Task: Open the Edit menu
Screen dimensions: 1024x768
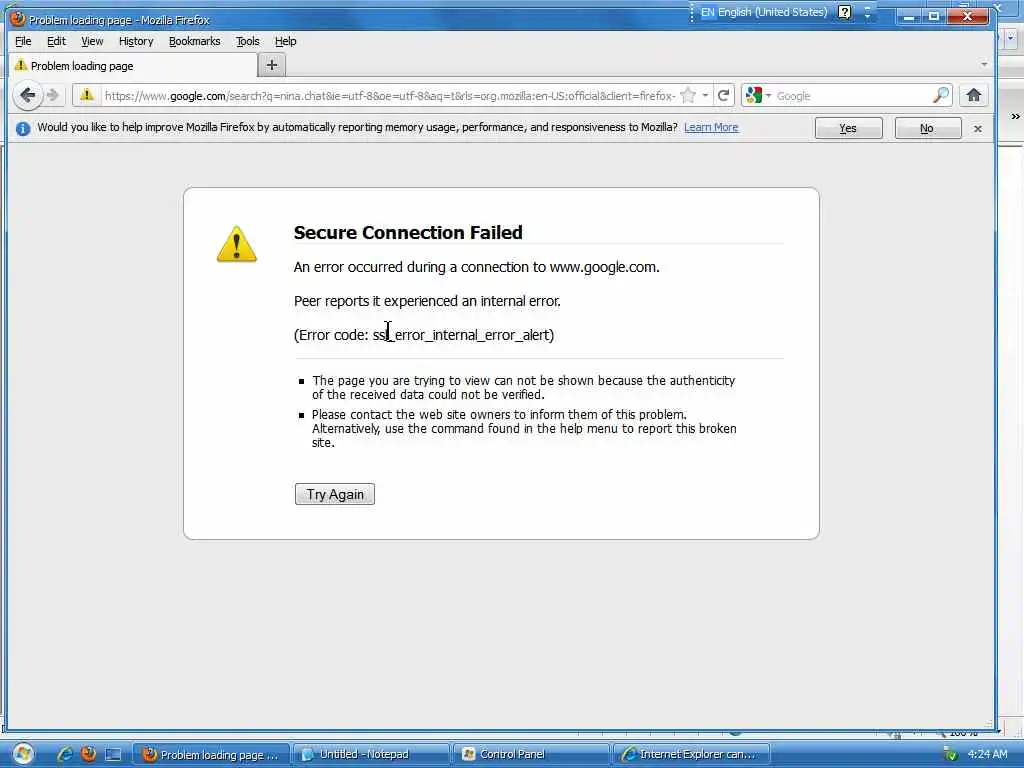Action: (x=56, y=41)
